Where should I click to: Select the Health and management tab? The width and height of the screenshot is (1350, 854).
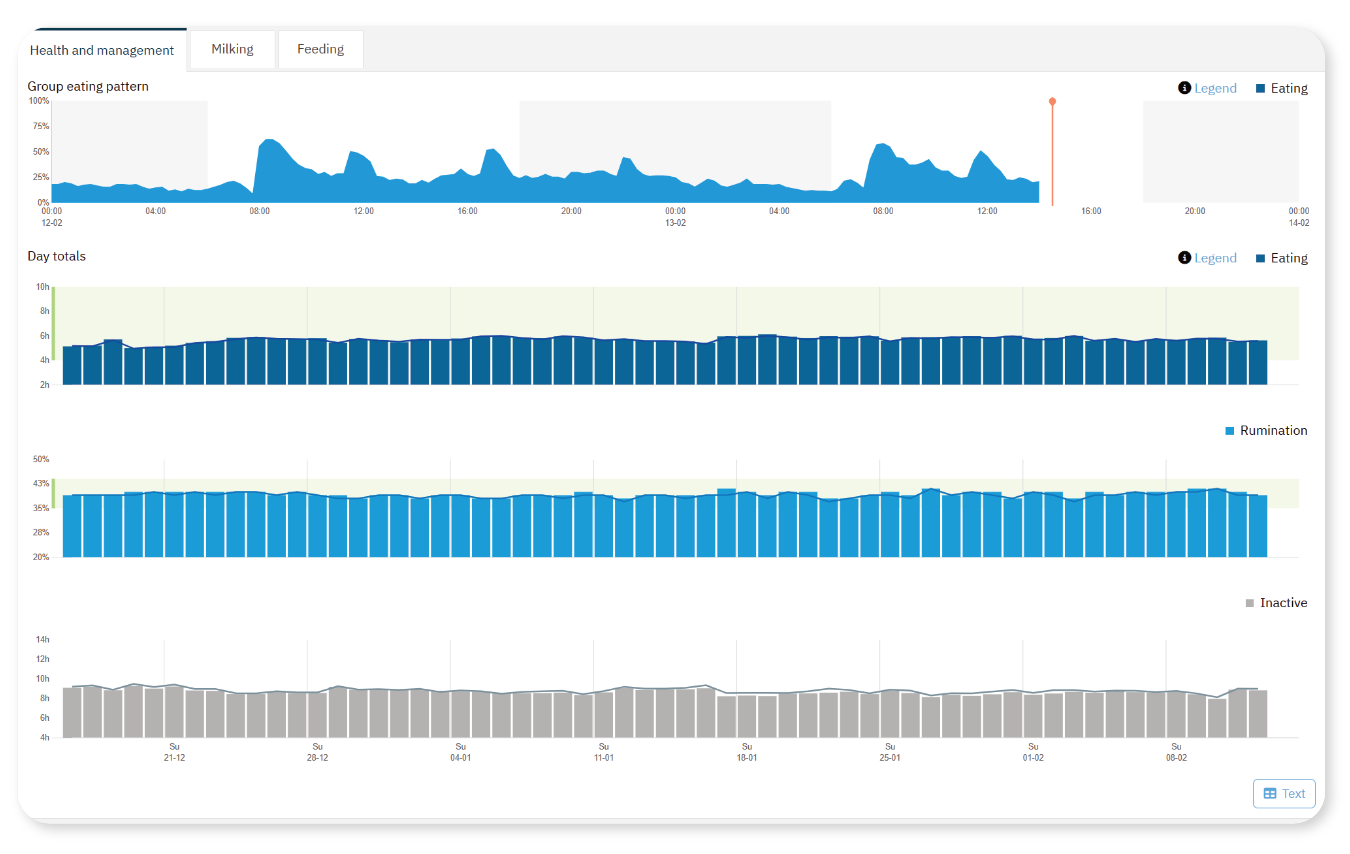(102, 50)
